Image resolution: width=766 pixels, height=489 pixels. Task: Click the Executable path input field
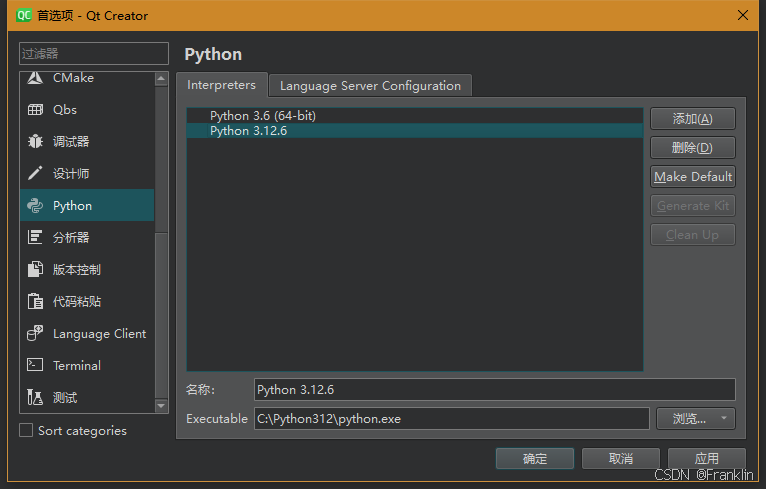pos(452,419)
